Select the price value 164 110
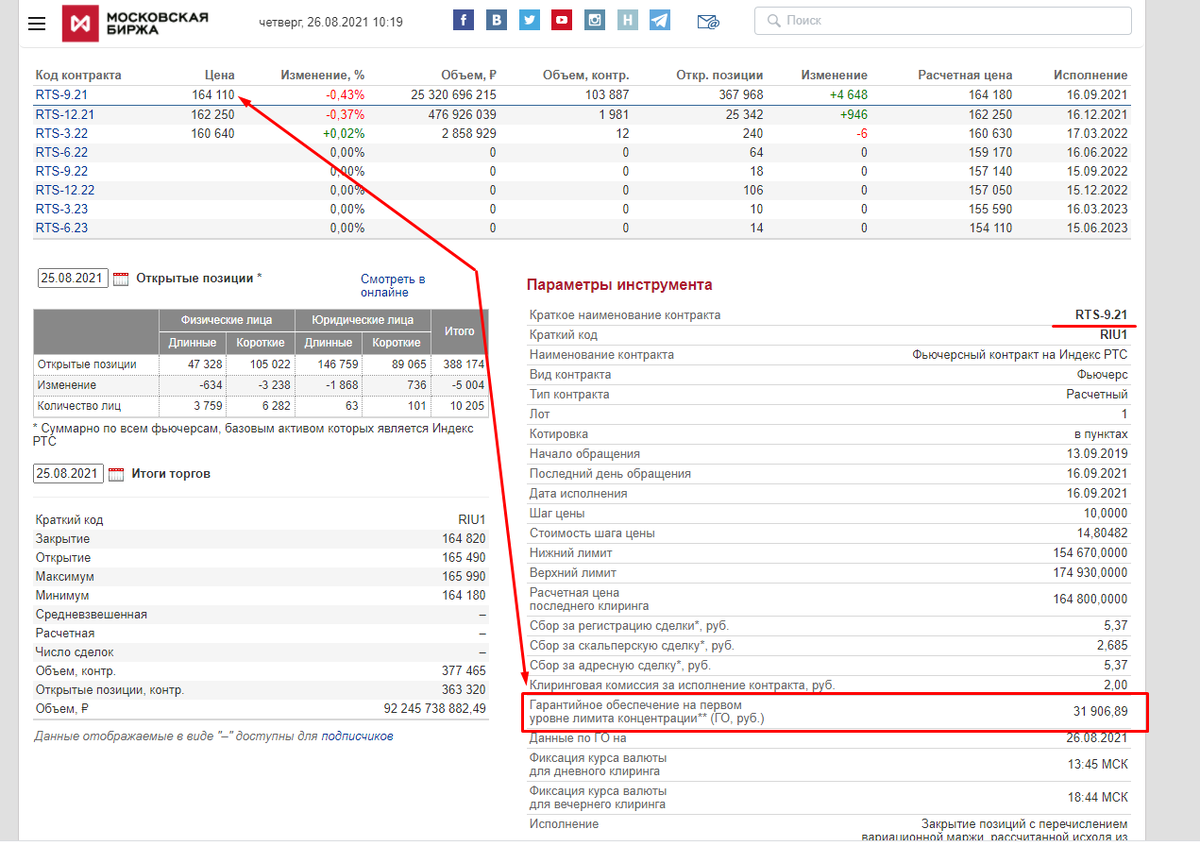The width and height of the screenshot is (1200, 846). [x=213, y=95]
